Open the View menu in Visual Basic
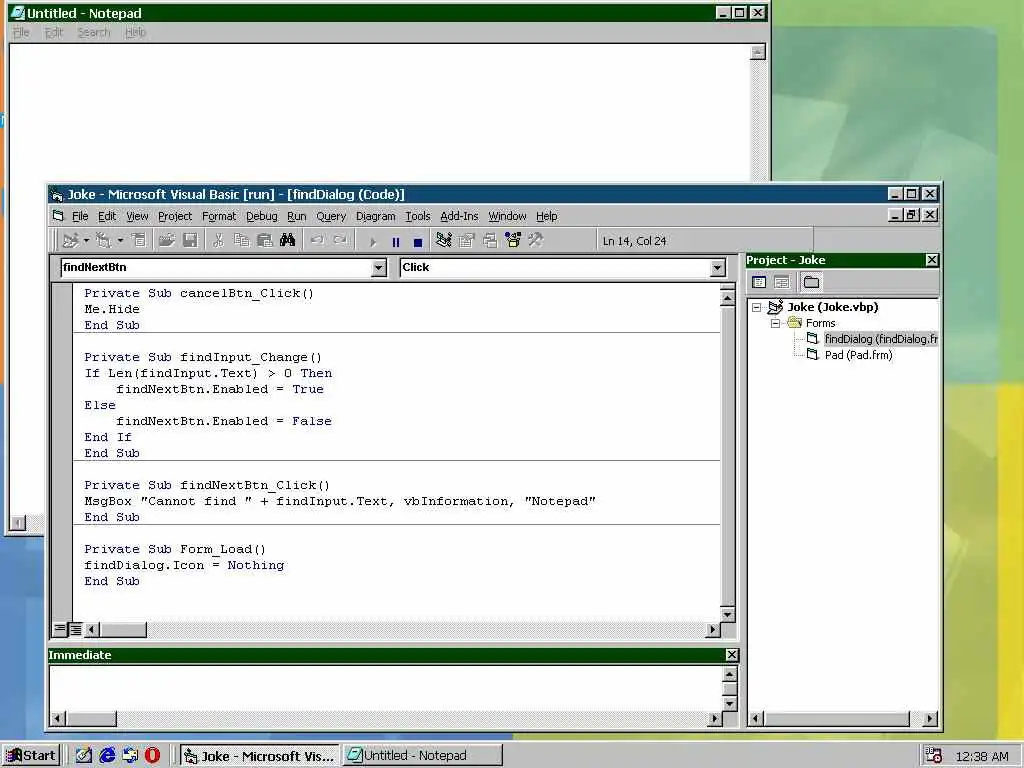 click(137, 216)
